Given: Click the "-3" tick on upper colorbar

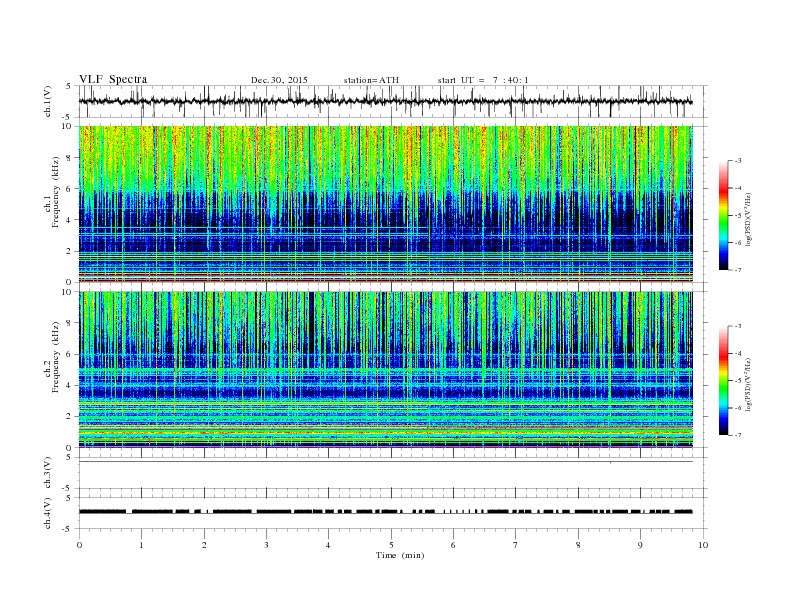Looking at the screenshot, I should click(x=737, y=161).
